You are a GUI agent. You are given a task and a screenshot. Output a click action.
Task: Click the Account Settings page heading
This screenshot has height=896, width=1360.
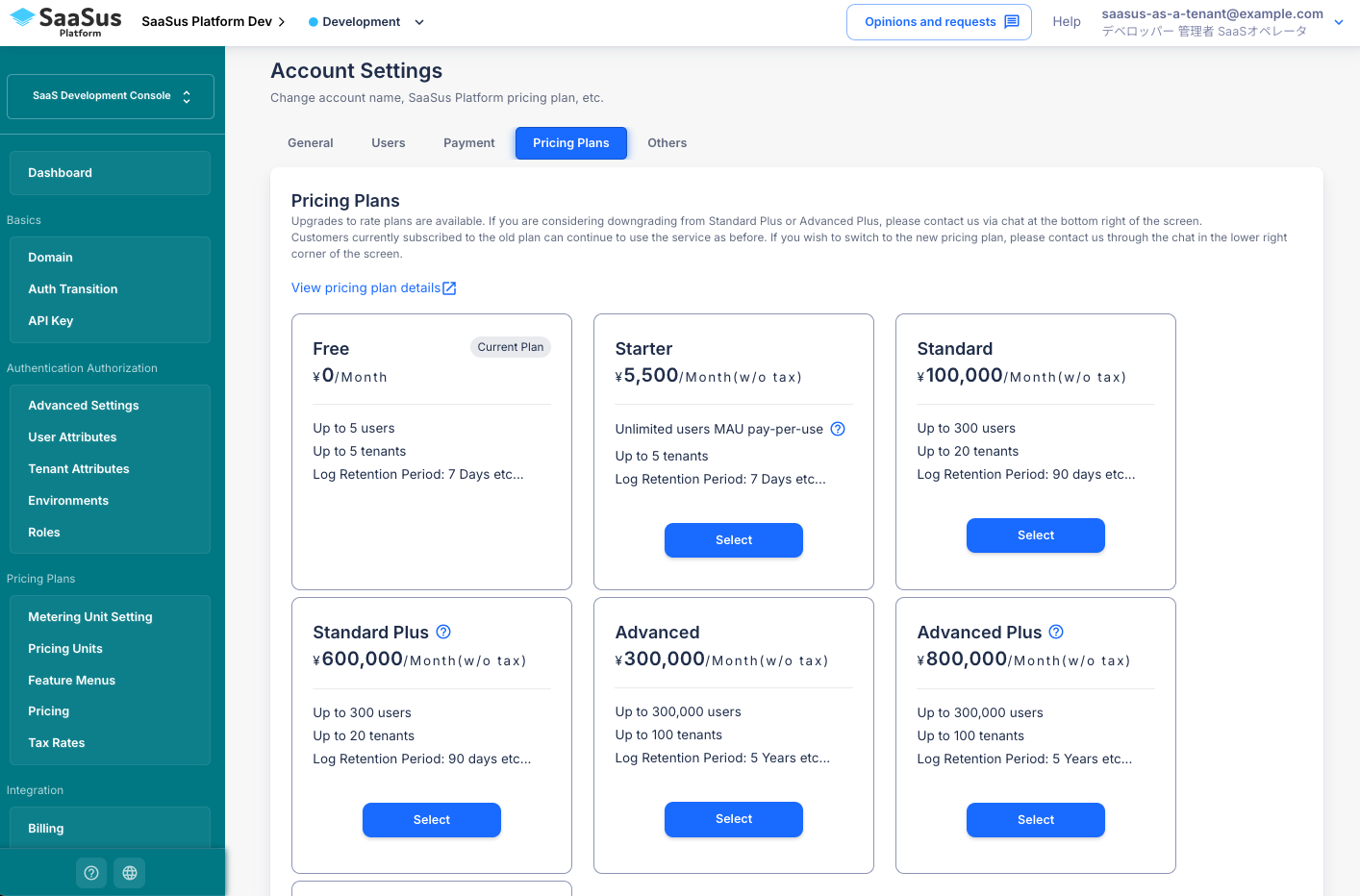click(x=357, y=71)
